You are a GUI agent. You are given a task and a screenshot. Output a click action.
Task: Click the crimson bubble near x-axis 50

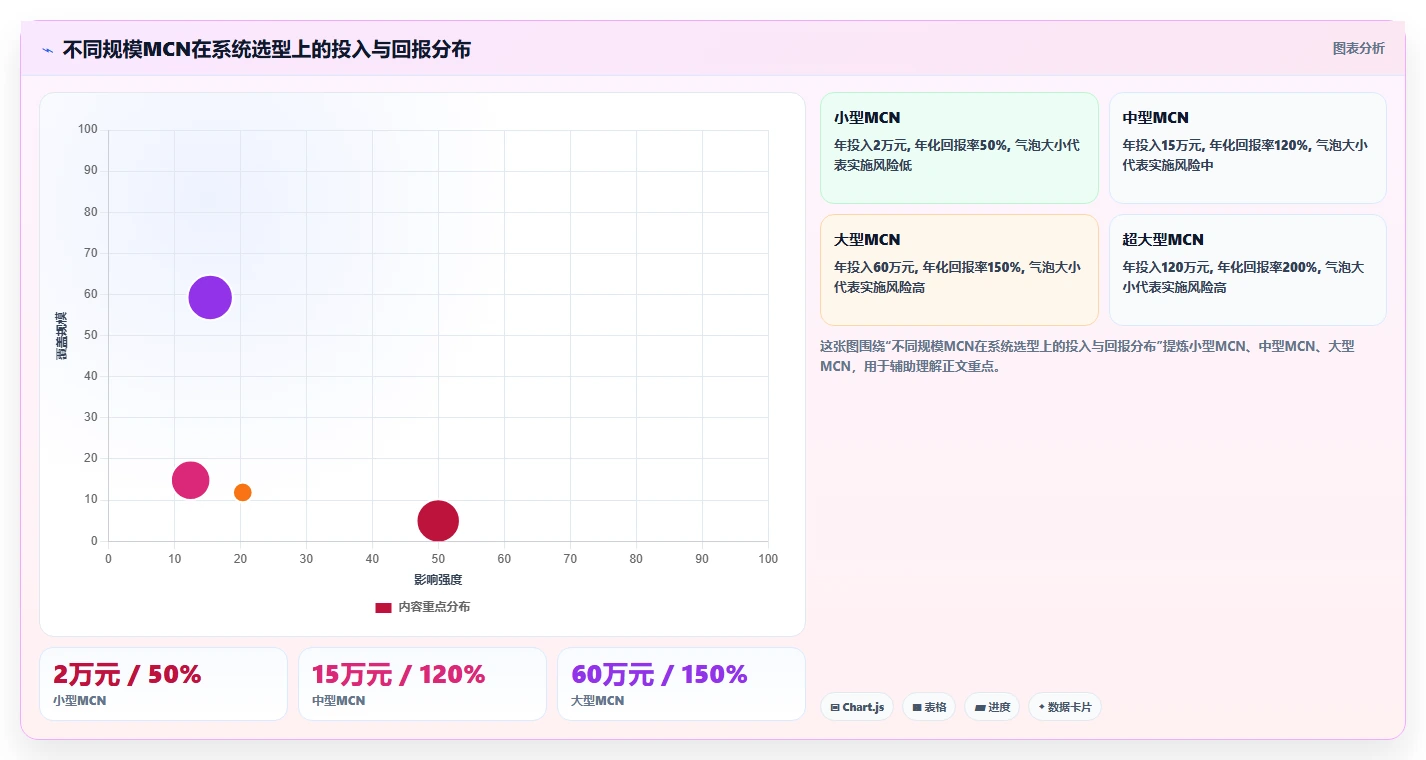click(x=438, y=520)
